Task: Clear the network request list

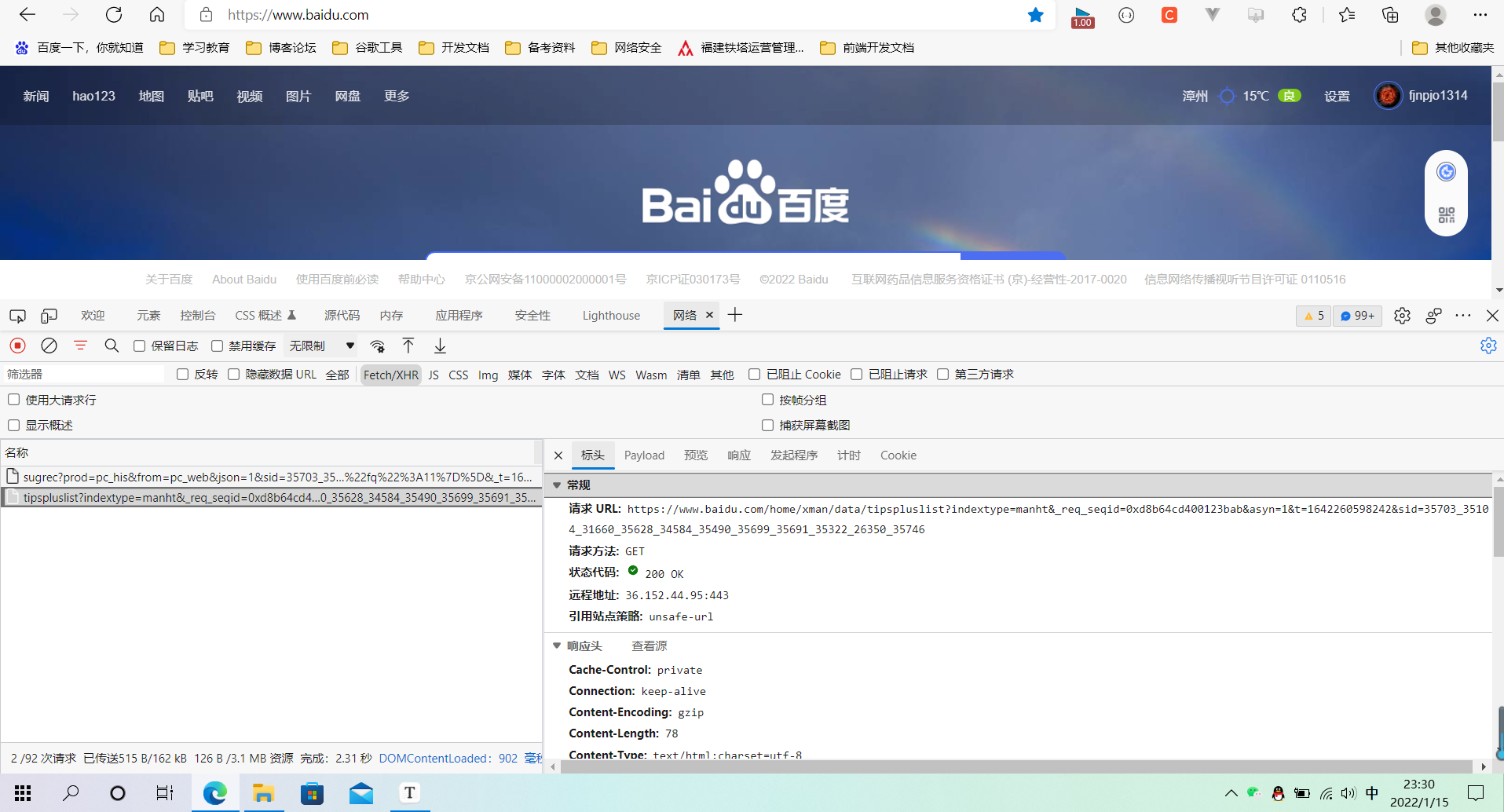Action: (49, 346)
